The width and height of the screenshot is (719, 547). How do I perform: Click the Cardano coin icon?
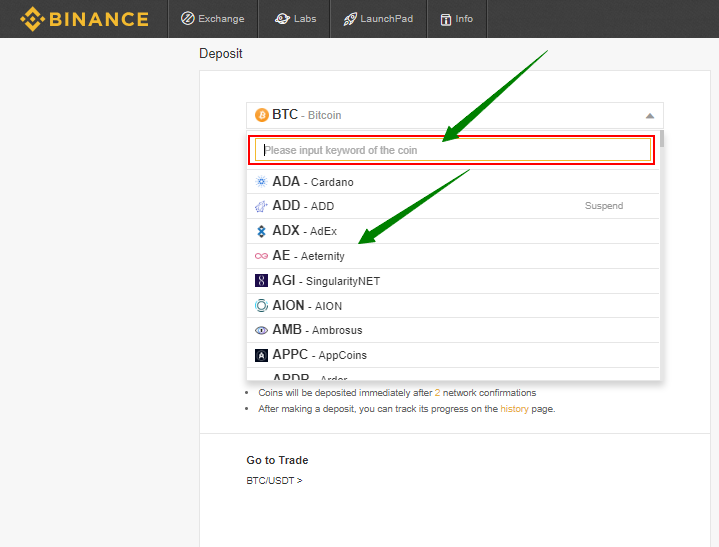tap(261, 182)
